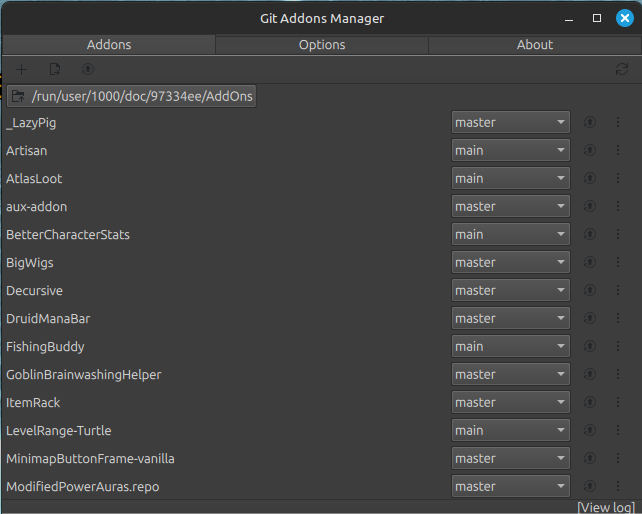Click the add addon plus icon
Image resolution: width=642 pixels, height=514 pixels.
22,69
